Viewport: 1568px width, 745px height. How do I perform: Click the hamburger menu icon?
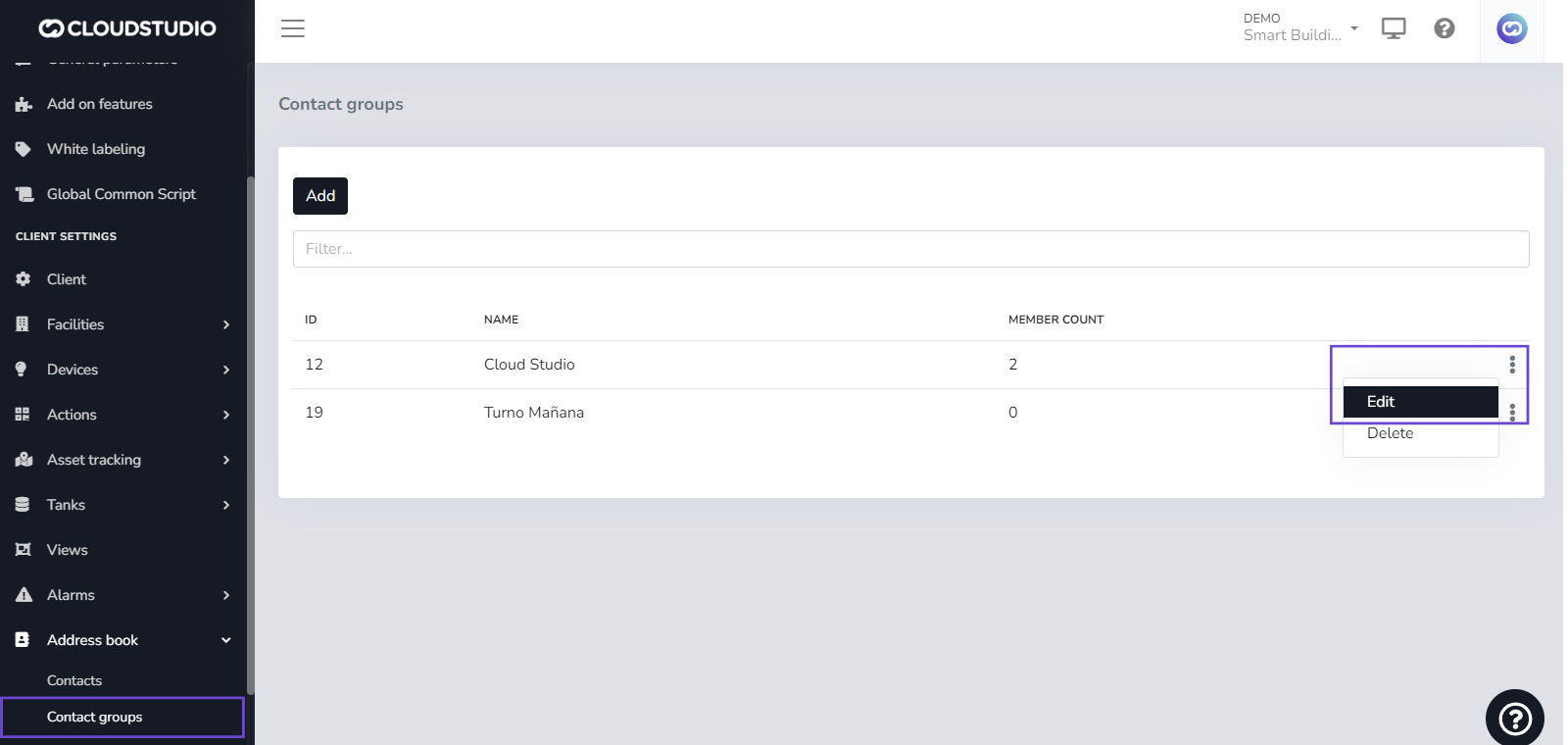click(x=293, y=28)
